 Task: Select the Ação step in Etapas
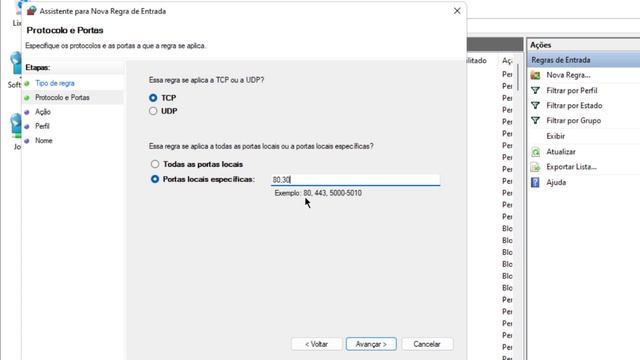(43, 112)
